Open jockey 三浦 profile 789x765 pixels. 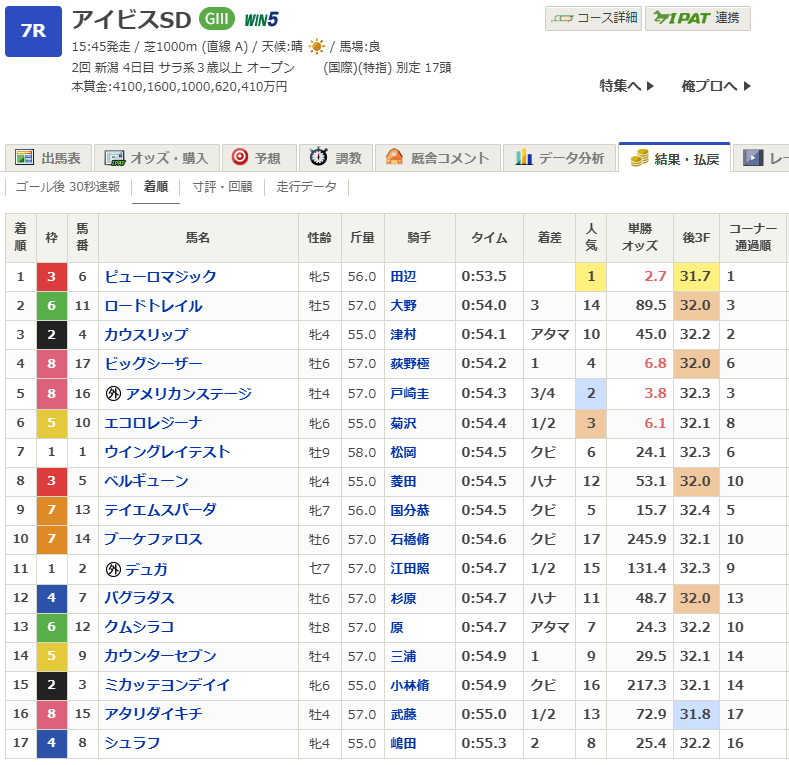(404, 656)
